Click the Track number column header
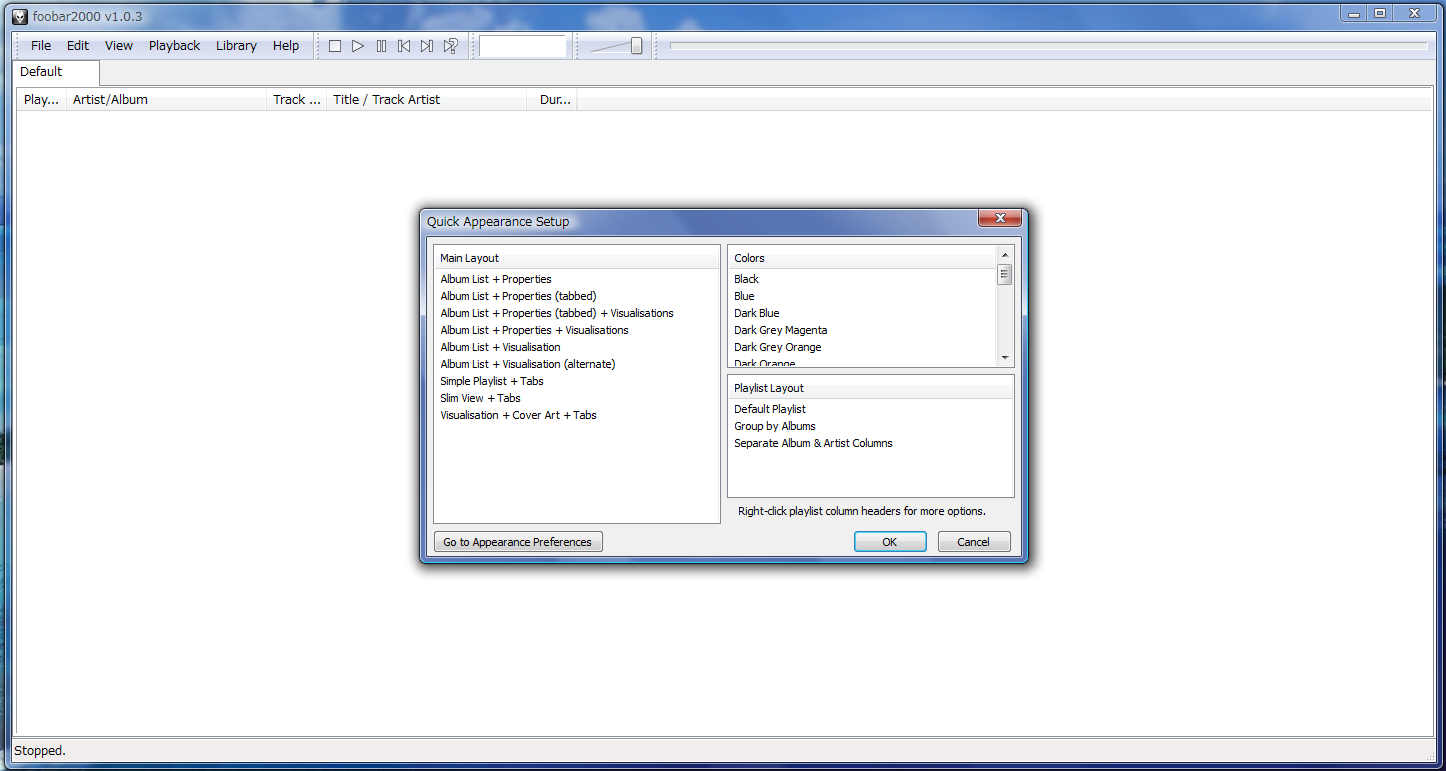The height and width of the screenshot is (771, 1446). [297, 100]
